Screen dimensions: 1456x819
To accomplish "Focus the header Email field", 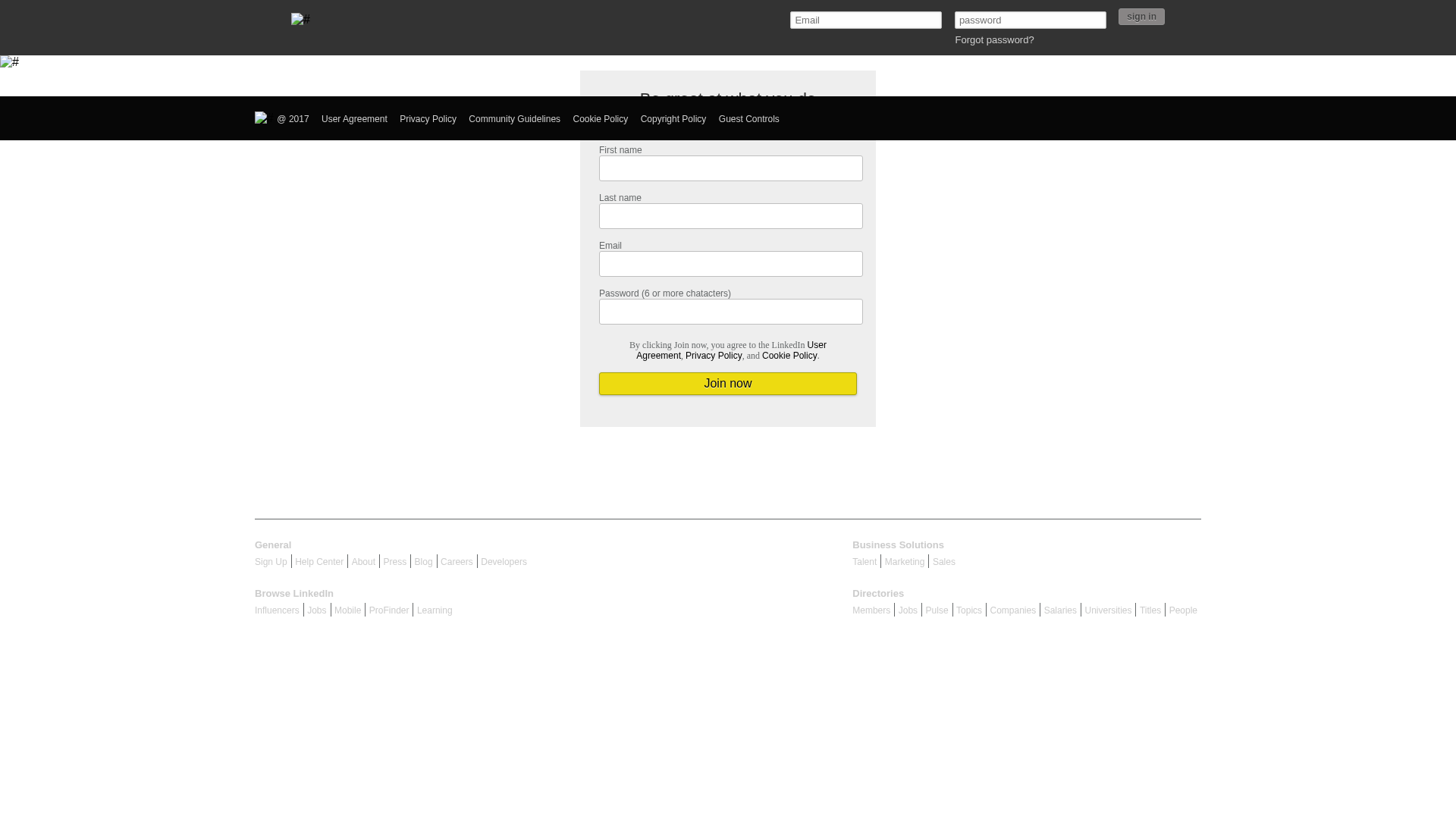I will point(866,20).
